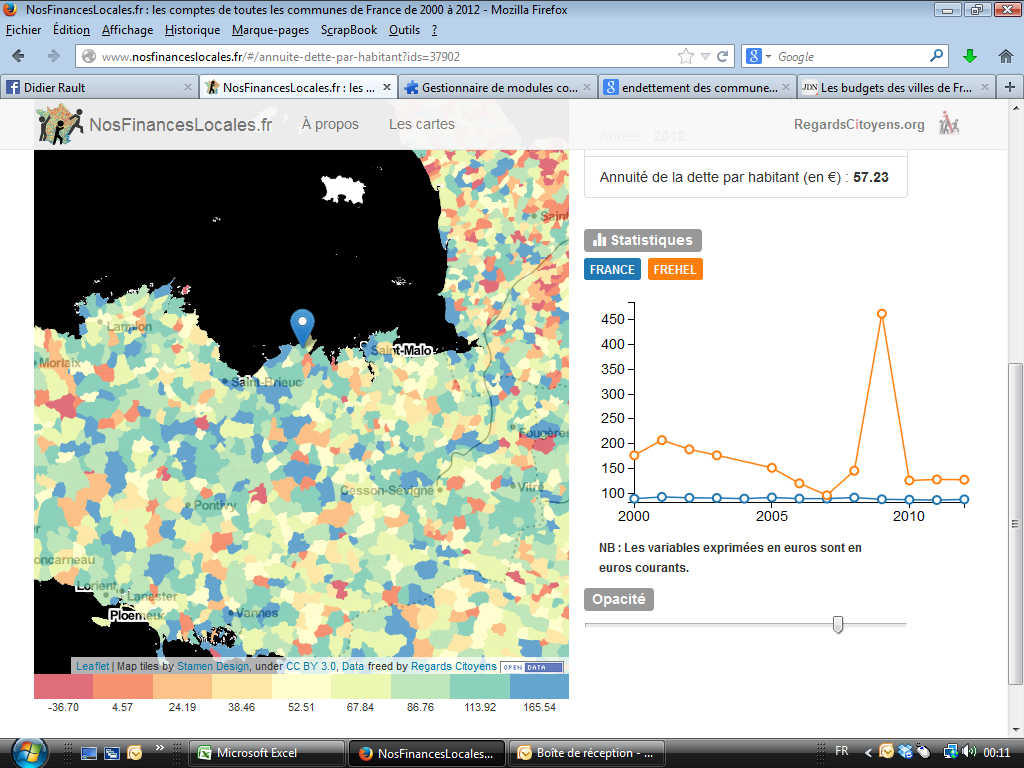This screenshot has width=1024, height=768.
Task: Open a new tab with plus button
Action: click(x=1010, y=87)
